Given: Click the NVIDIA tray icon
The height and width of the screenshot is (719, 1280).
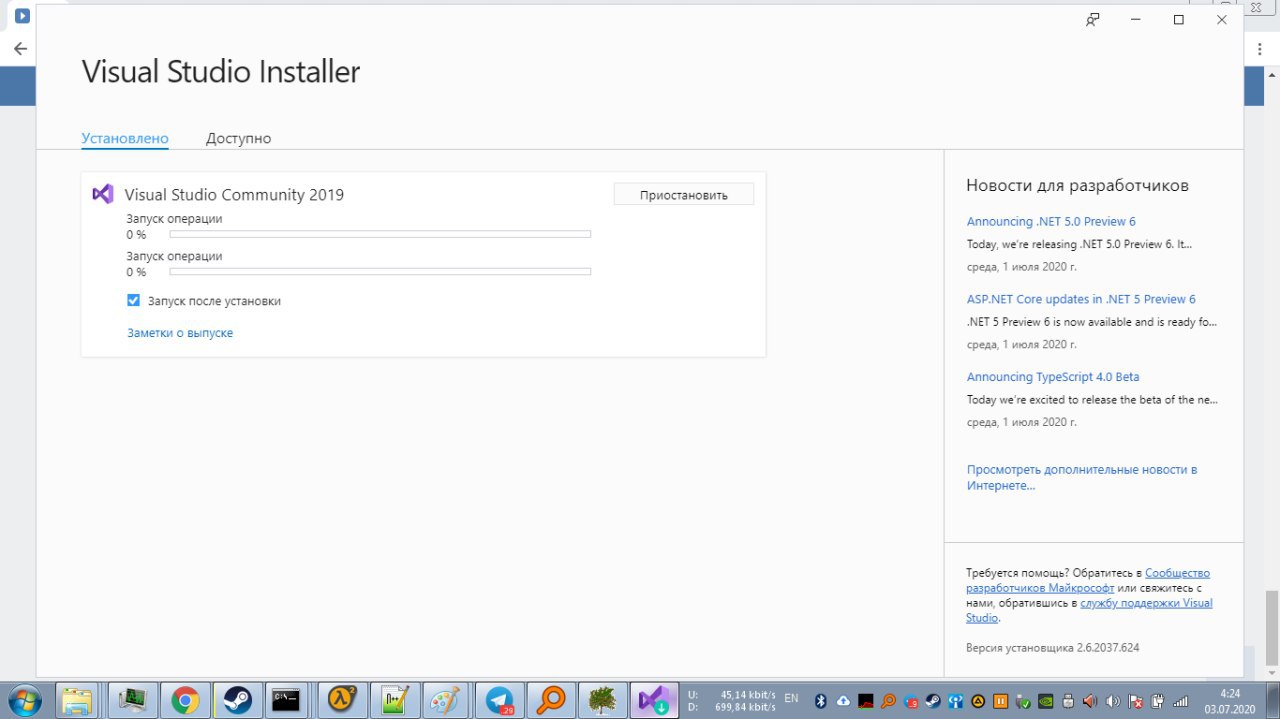Looking at the screenshot, I should (1046, 701).
